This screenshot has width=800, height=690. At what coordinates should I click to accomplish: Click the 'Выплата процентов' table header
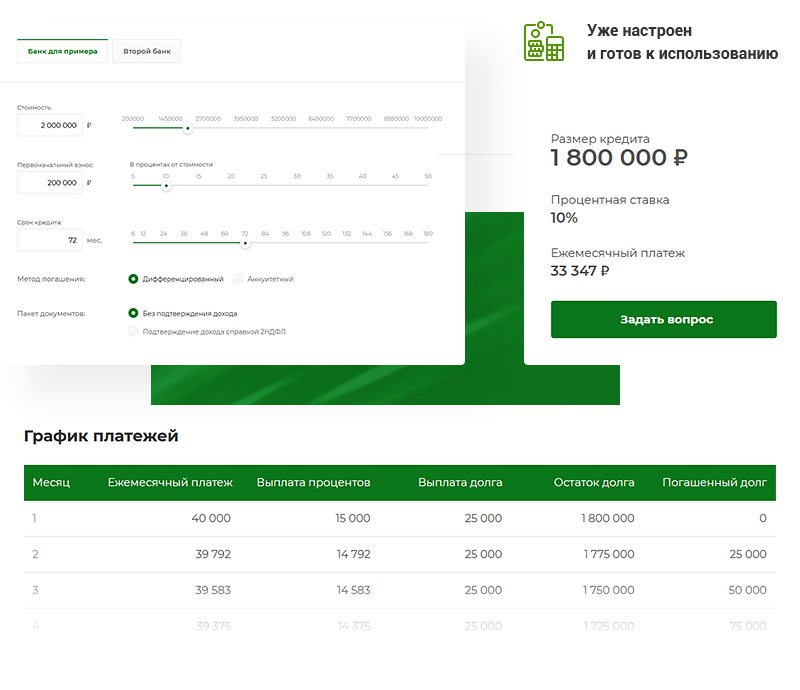pos(313,482)
